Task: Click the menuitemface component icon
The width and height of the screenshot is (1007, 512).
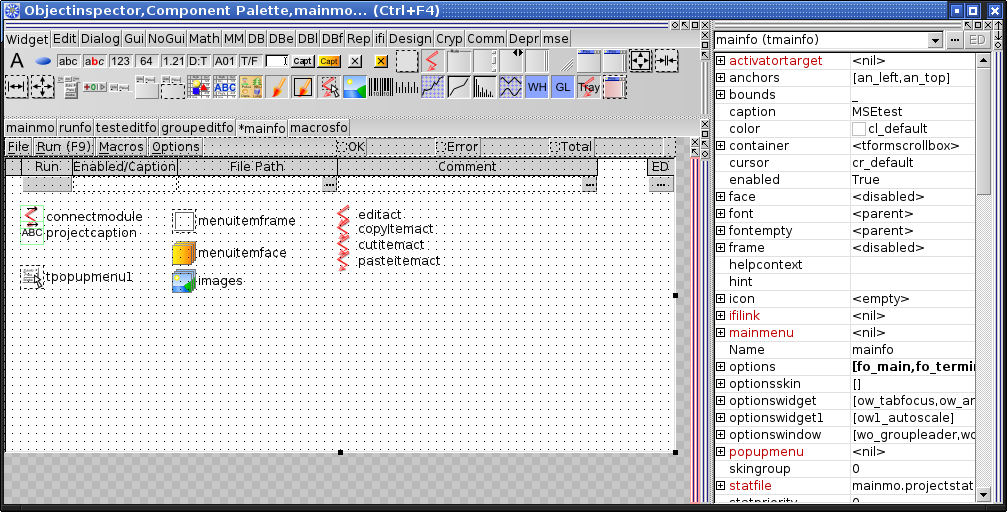Action: pos(183,252)
